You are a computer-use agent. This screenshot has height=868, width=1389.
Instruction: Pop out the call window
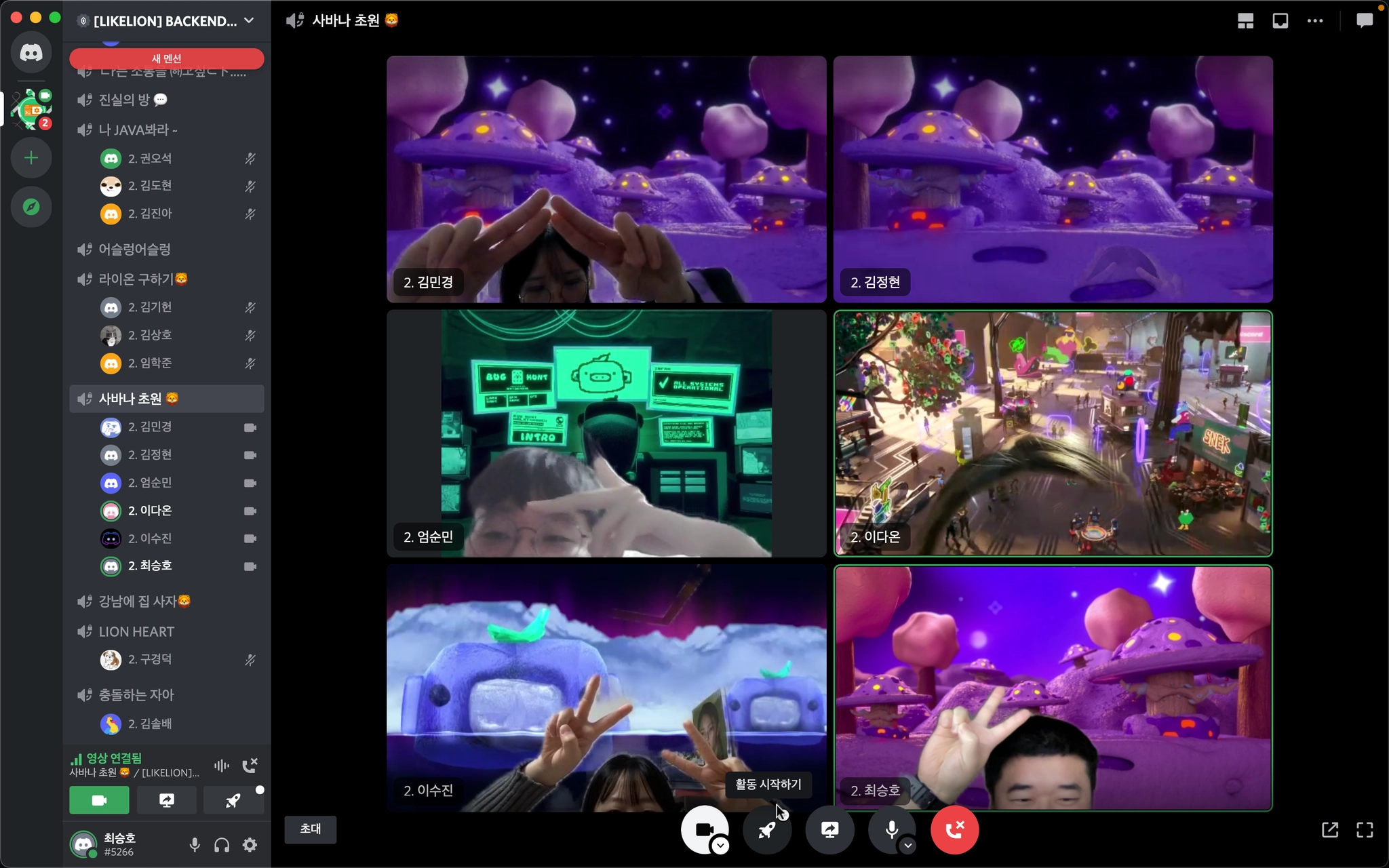click(1329, 829)
